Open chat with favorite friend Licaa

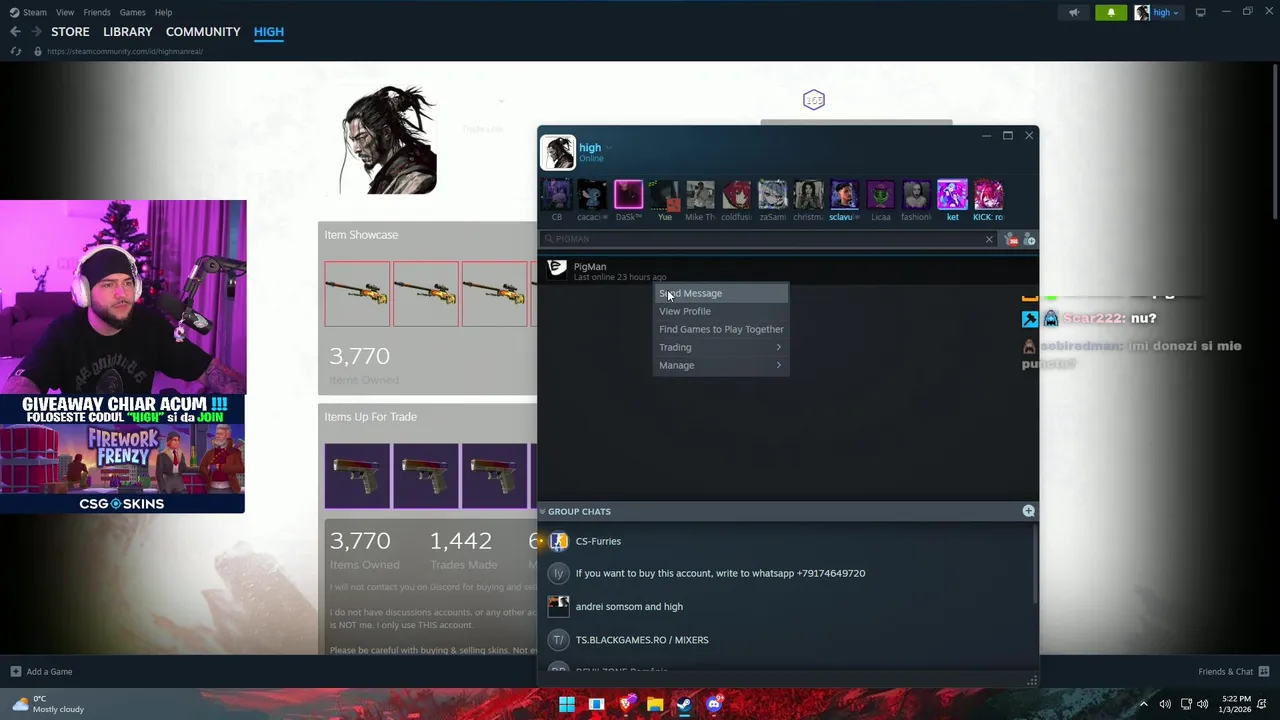[880, 200]
